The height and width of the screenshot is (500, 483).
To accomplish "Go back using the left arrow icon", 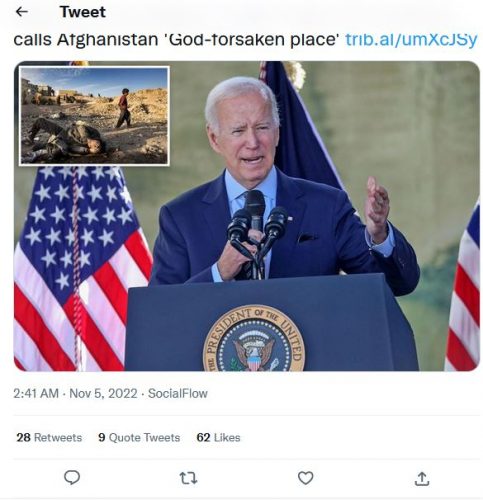I will [22, 12].
